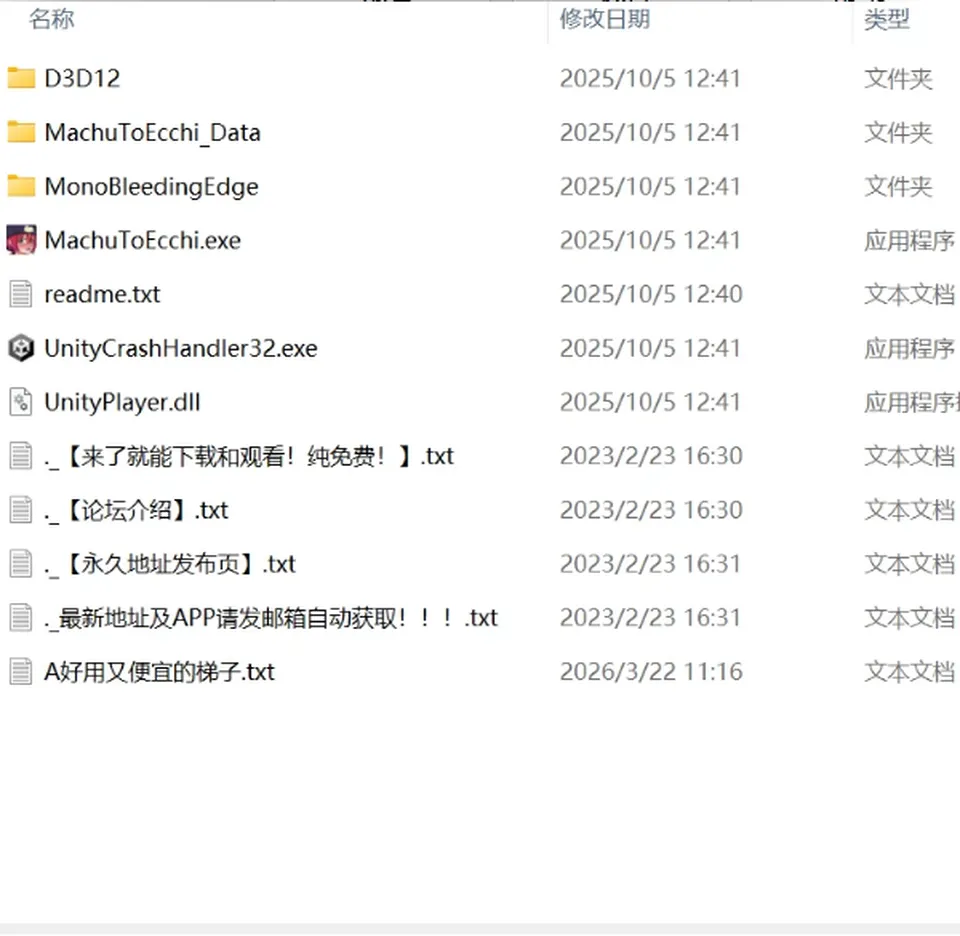The height and width of the screenshot is (936, 960).
Task: Select the D3D12 folder icon
Action: tap(21, 78)
